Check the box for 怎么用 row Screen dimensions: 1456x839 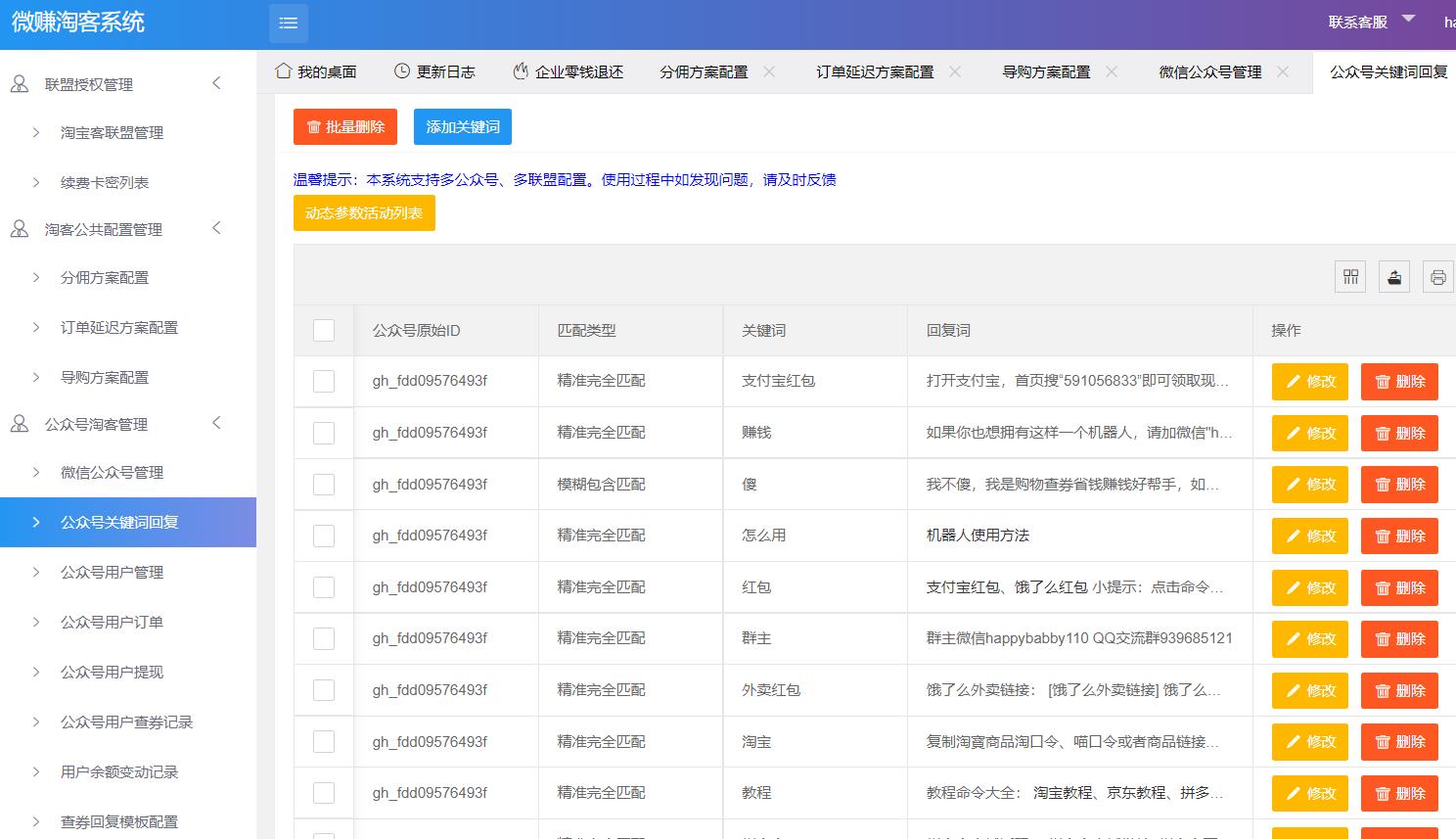click(x=324, y=536)
